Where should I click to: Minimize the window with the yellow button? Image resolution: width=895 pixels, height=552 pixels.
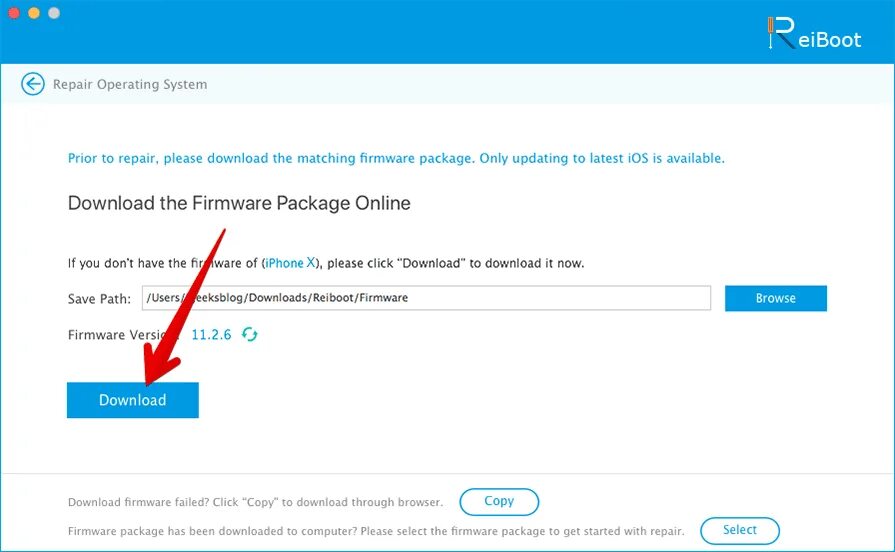pyautogui.click(x=34, y=13)
